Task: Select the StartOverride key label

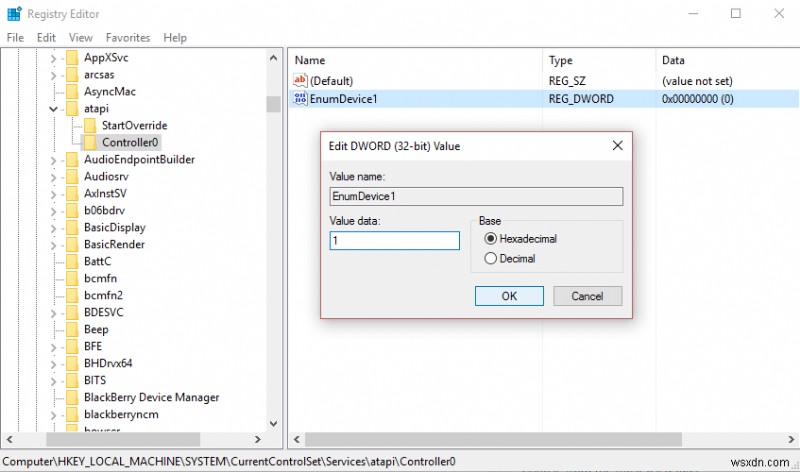Action: pyautogui.click(x=134, y=125)
